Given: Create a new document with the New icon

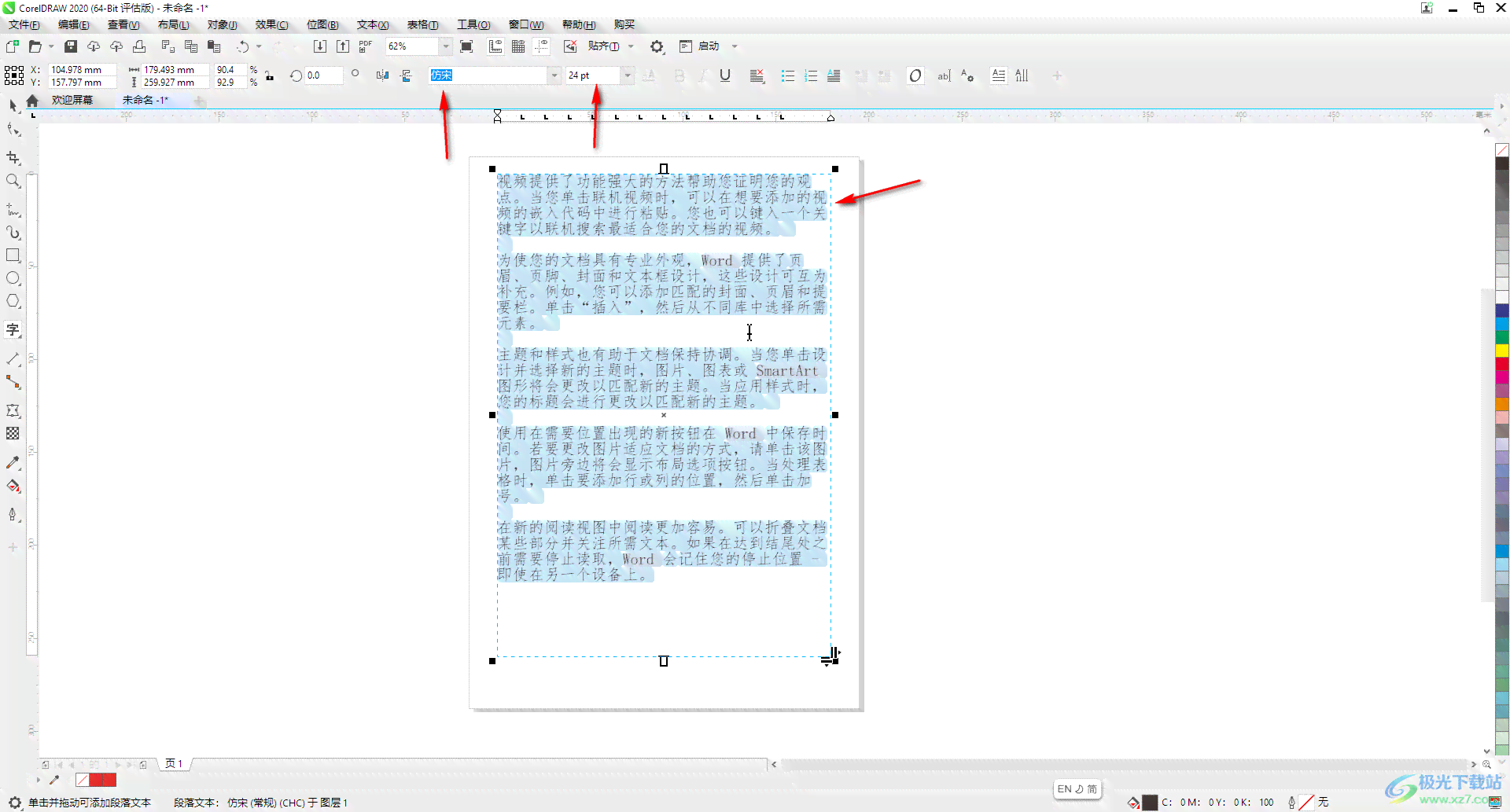Looking at the screenshot, I should tap(13, 46).
